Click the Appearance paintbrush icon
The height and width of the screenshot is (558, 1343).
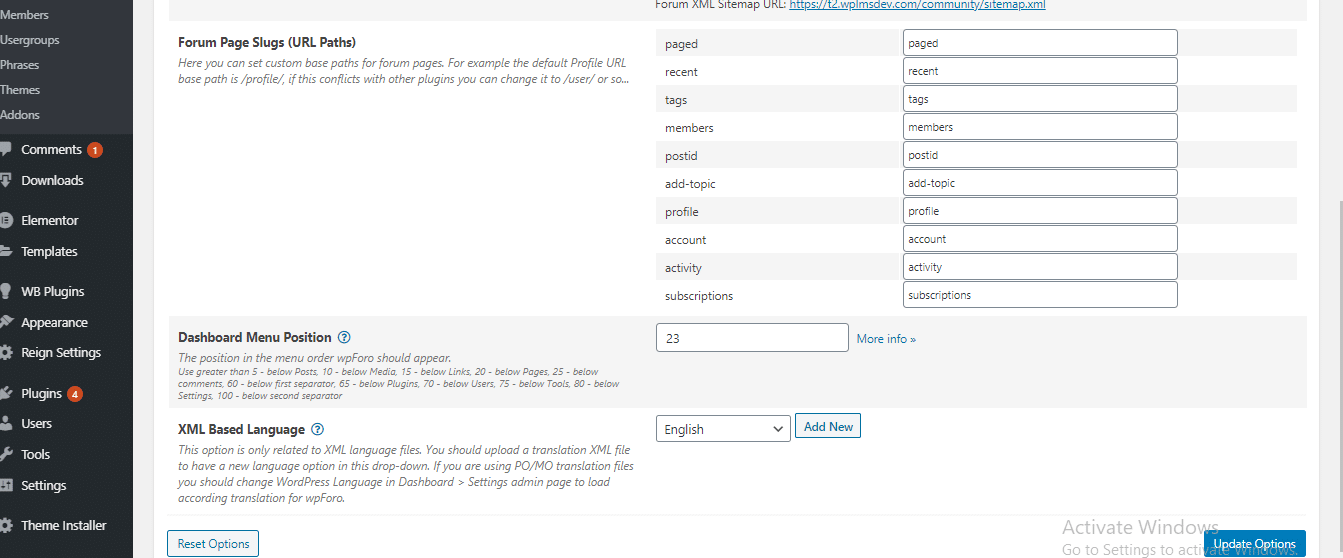click(x=6, y=322)
